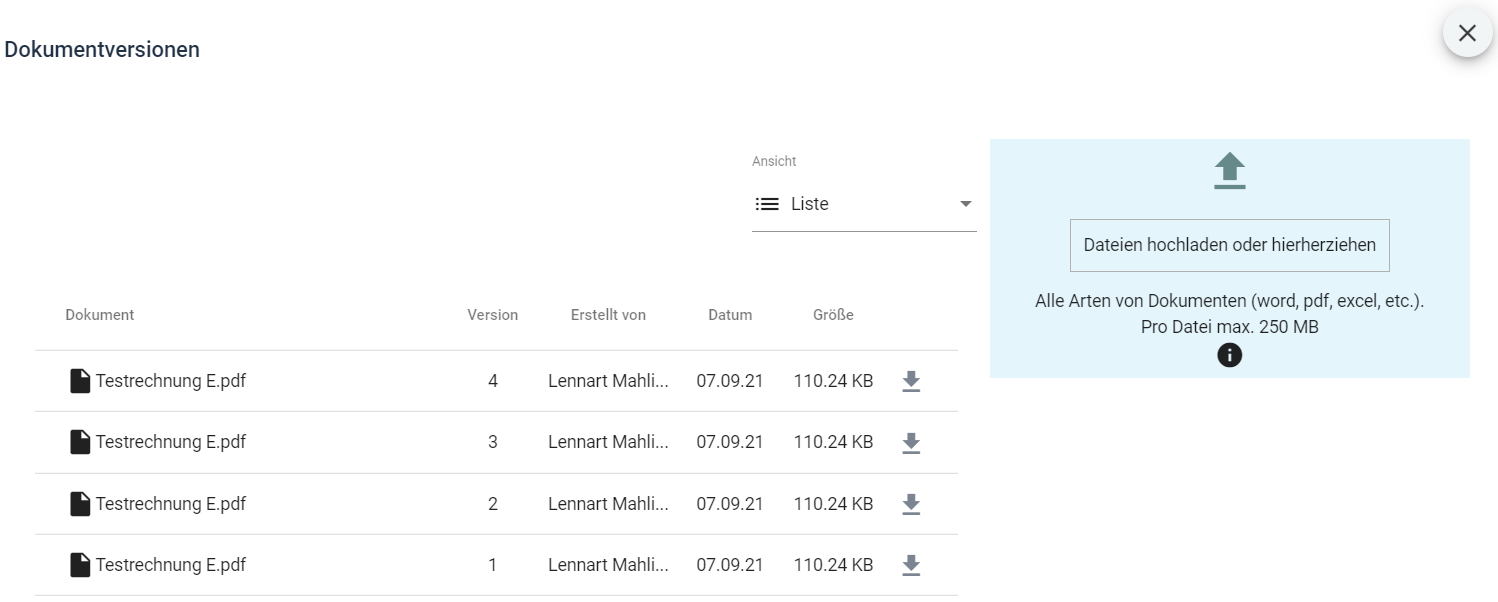Click the file icon of version 1
The width and height of the screenshot is (1498, 602).
click(80, 566)
